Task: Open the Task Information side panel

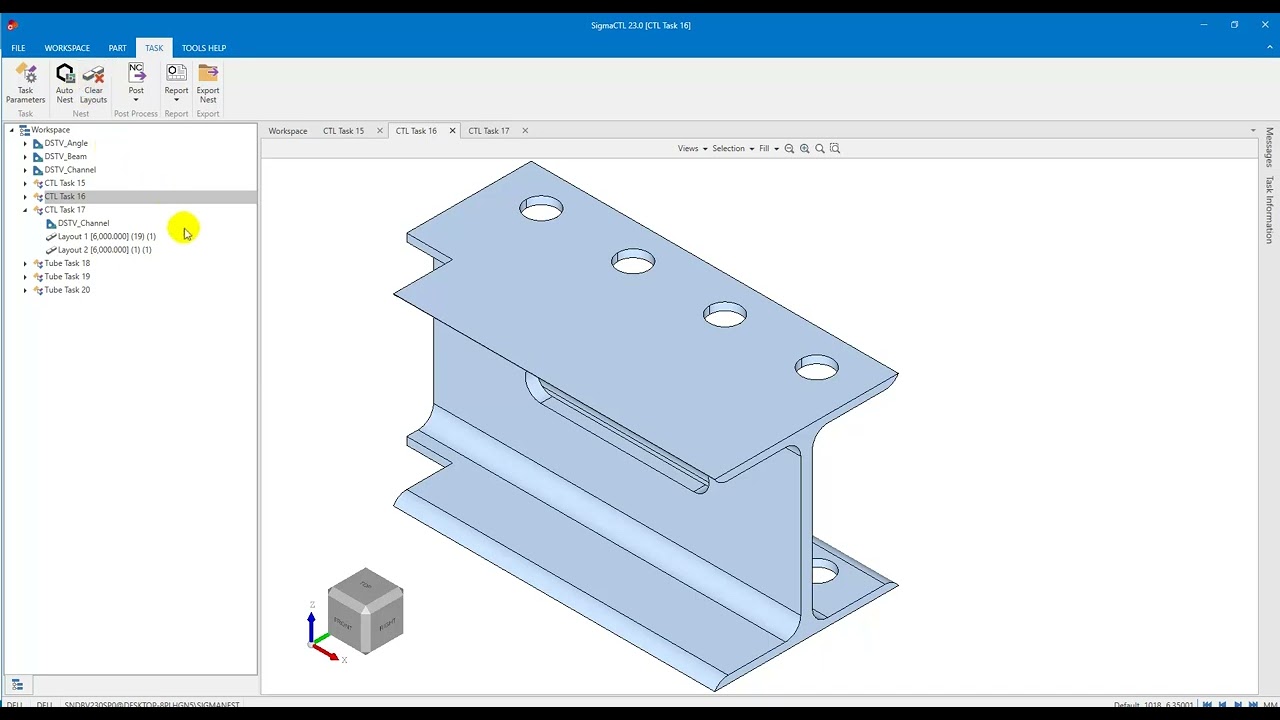Action: (1269, 210)
